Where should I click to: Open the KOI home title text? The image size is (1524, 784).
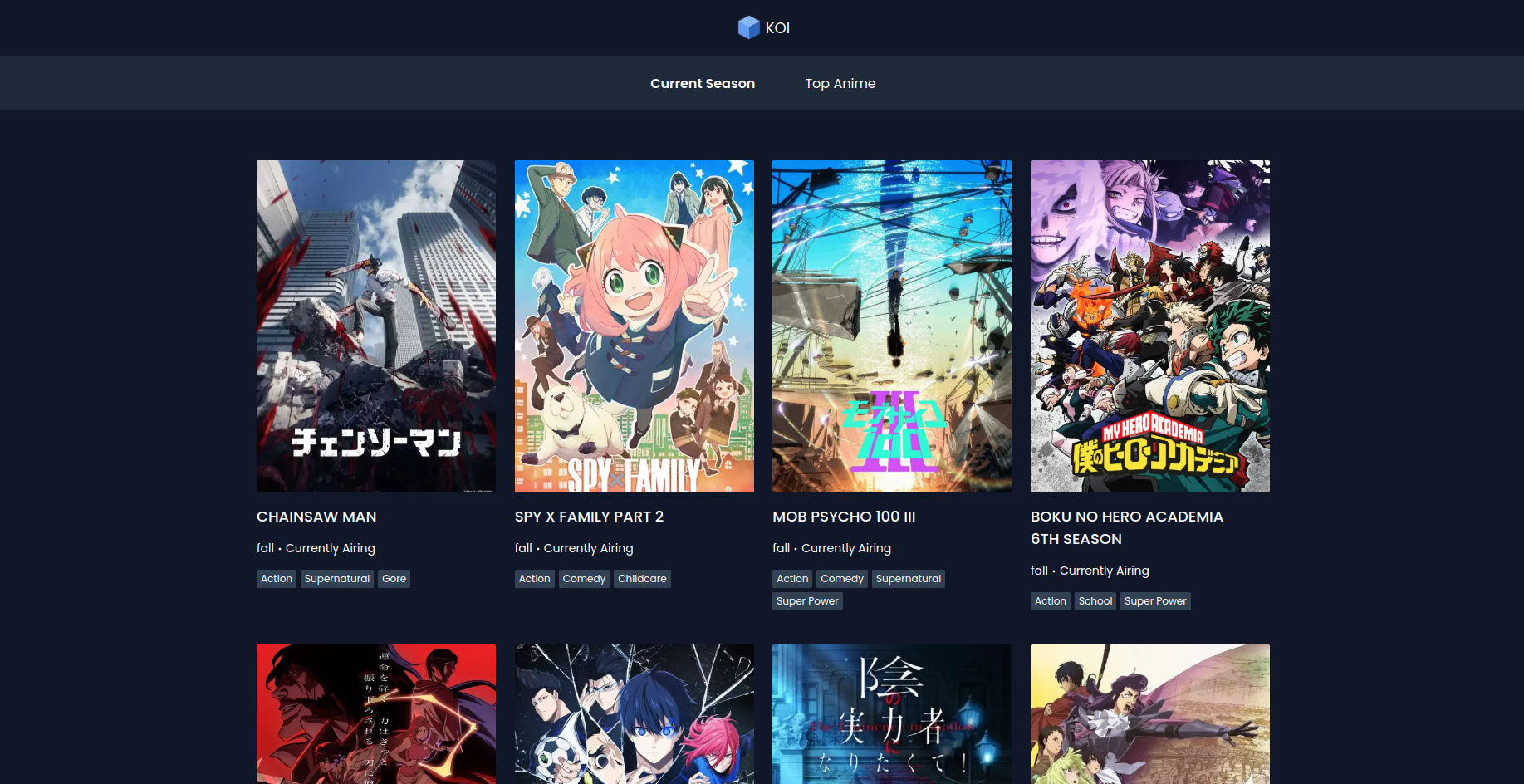[777, 28]
